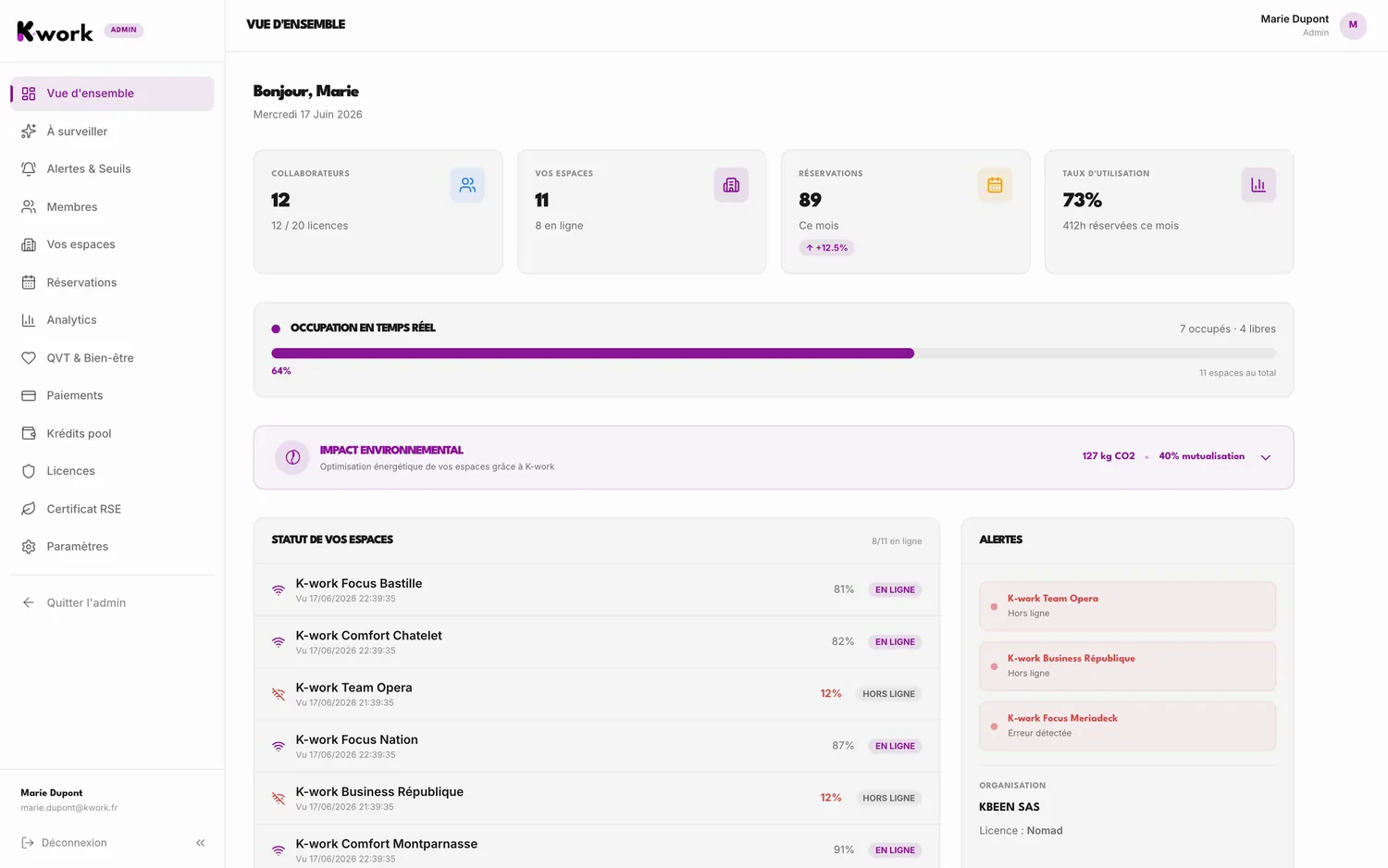Viewport: 1388px width, 868px height.
Task: Click the Déconnexion logout icon
Action: (28, 843)
